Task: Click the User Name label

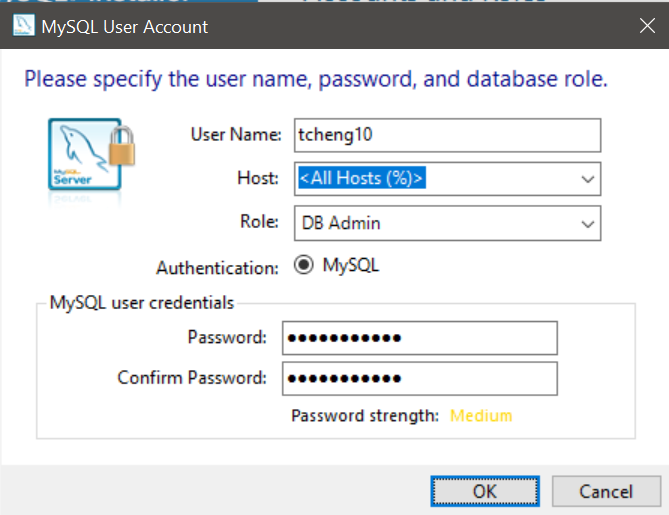Action: pyautogui.click(x=236, y=134)
